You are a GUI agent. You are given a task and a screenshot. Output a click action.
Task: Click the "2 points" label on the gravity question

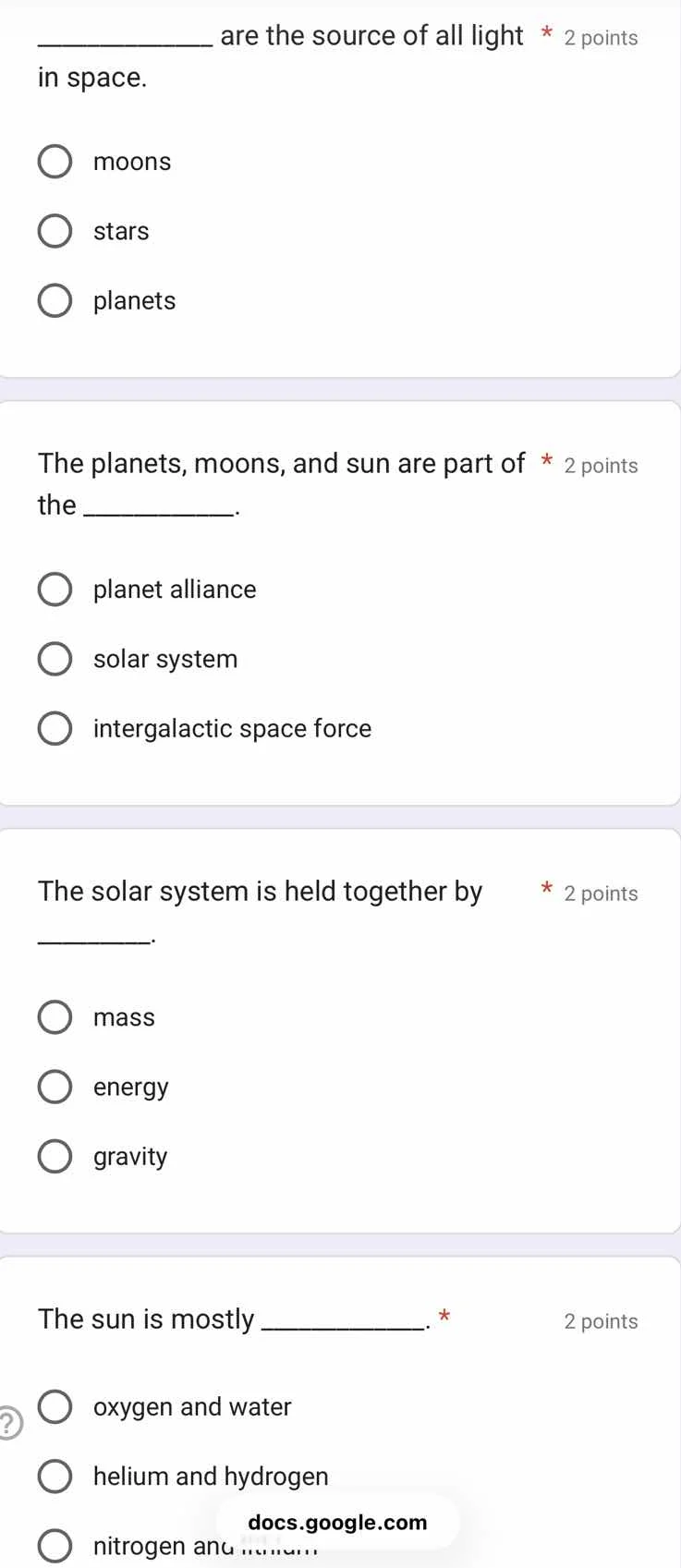(600, 893)
